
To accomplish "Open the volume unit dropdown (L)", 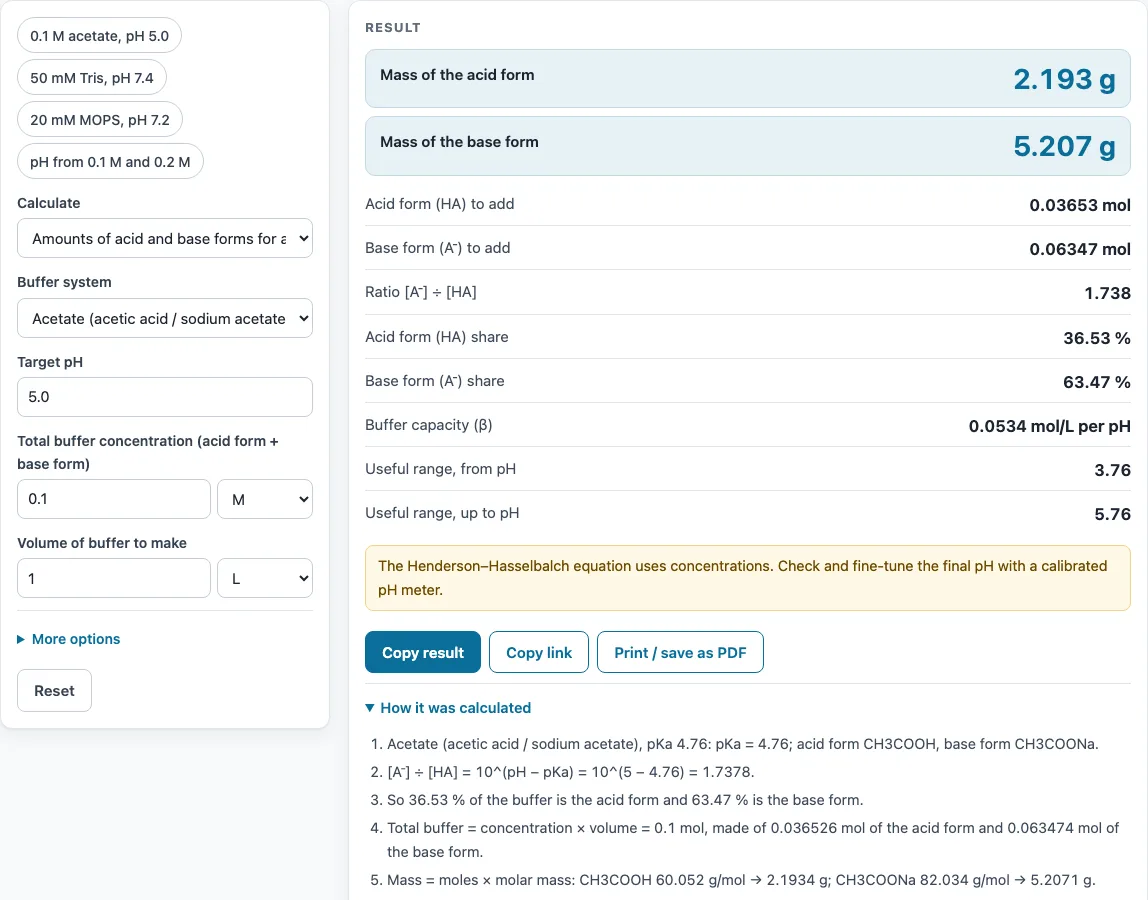I will click(x=265, y=579).
